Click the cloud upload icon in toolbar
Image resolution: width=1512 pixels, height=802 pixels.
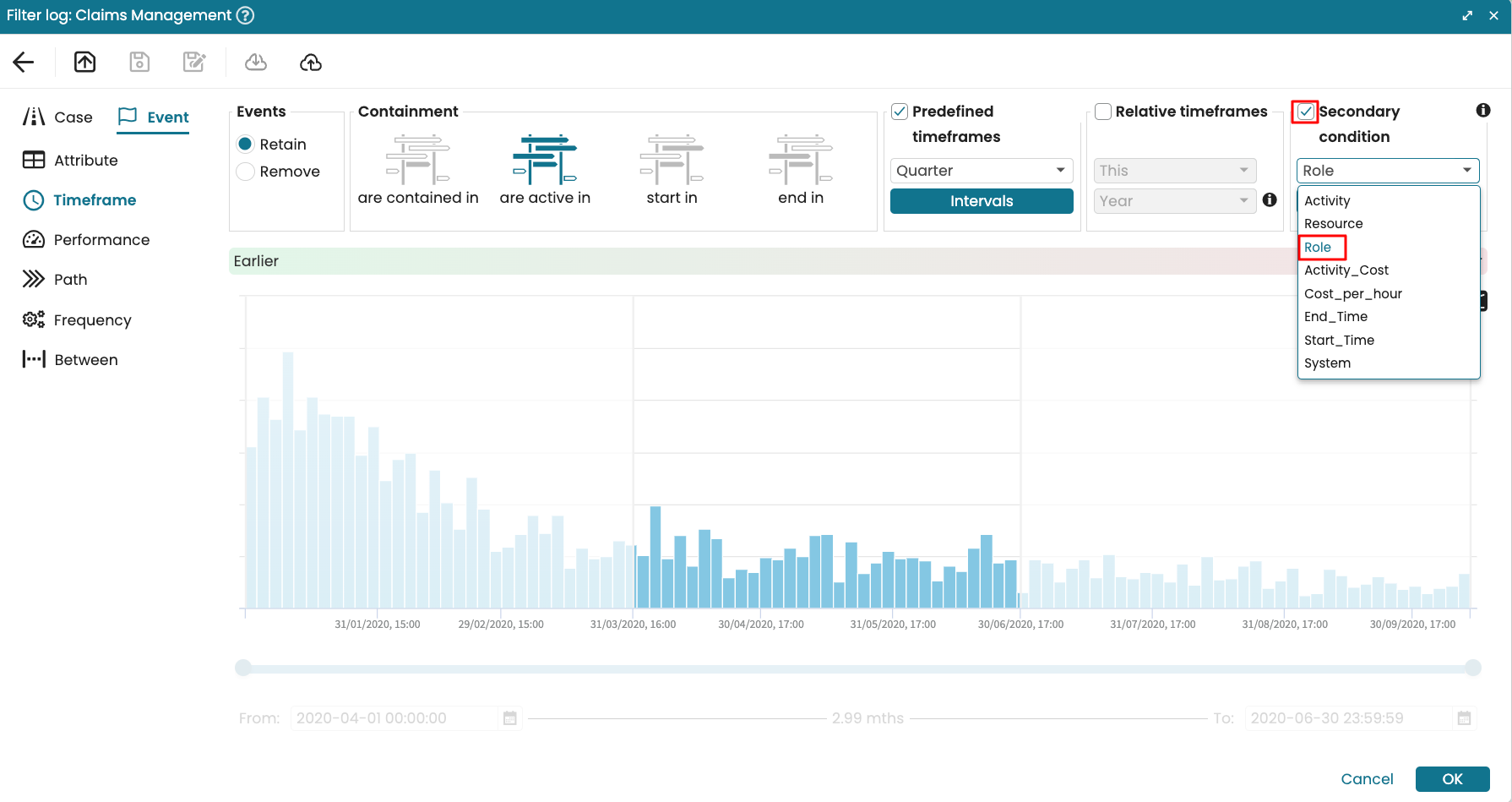pyautogui.click(x=311, y=62)
